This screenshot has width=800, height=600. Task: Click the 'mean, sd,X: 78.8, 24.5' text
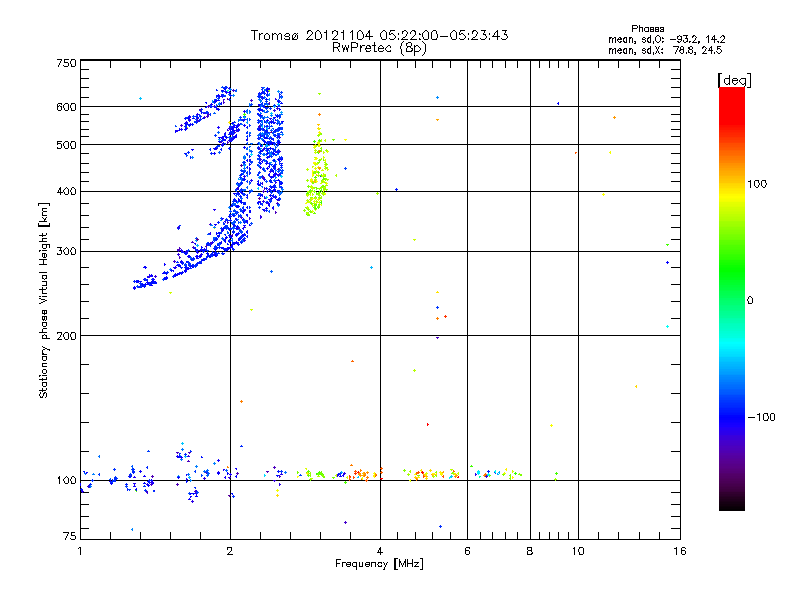tap(665, 50)
